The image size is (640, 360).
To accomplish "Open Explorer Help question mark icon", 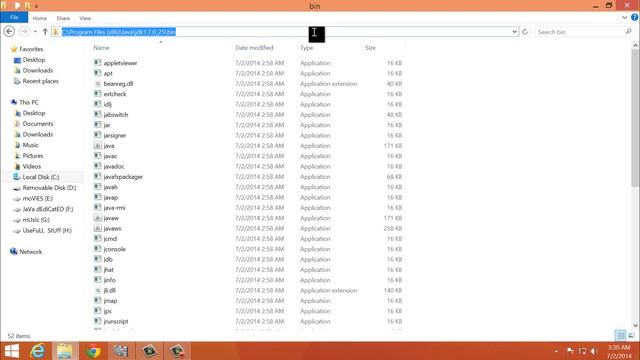I will coord(635,17).
